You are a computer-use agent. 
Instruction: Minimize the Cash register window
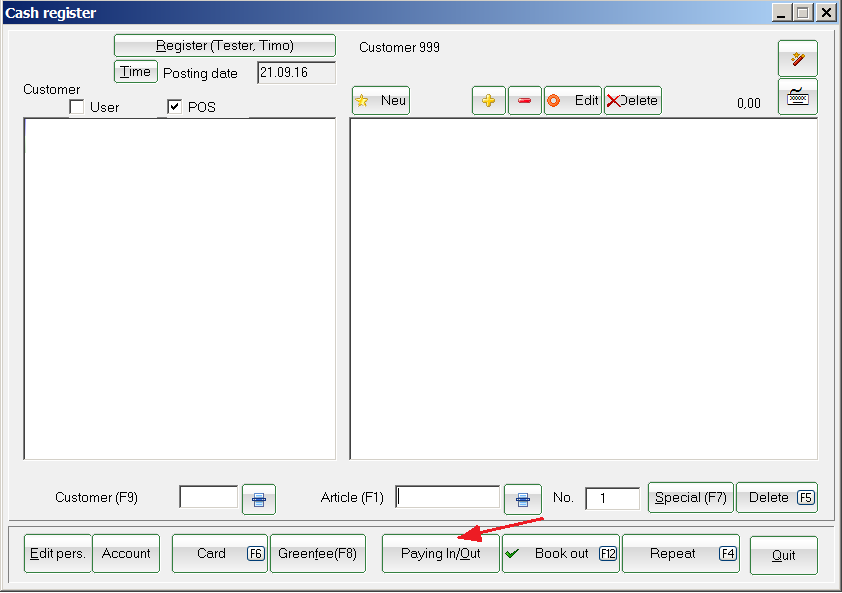(x=781, y=12)
